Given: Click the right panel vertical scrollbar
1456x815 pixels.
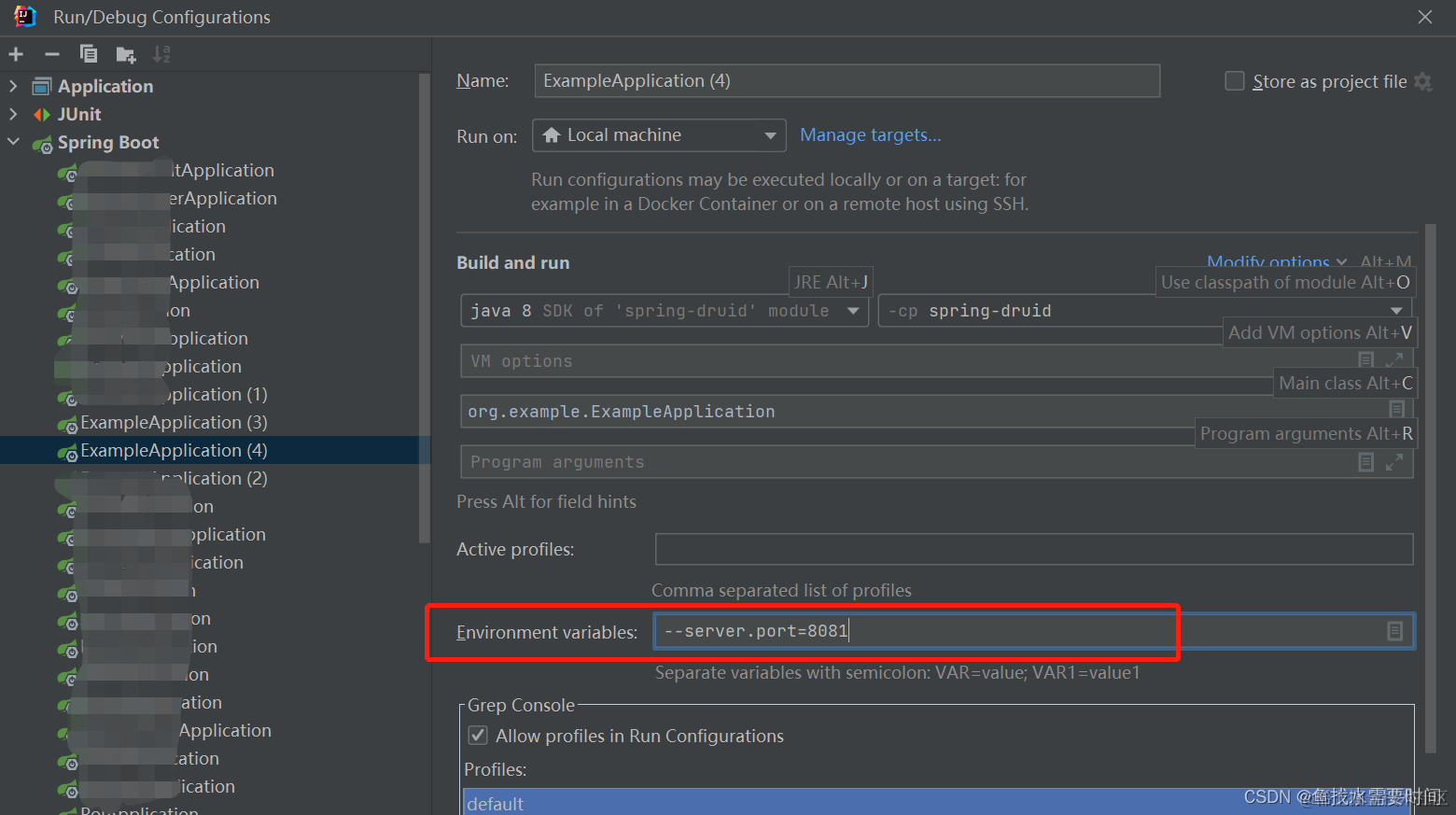Looking at the screenshot, I should (x=1431, y=488).
